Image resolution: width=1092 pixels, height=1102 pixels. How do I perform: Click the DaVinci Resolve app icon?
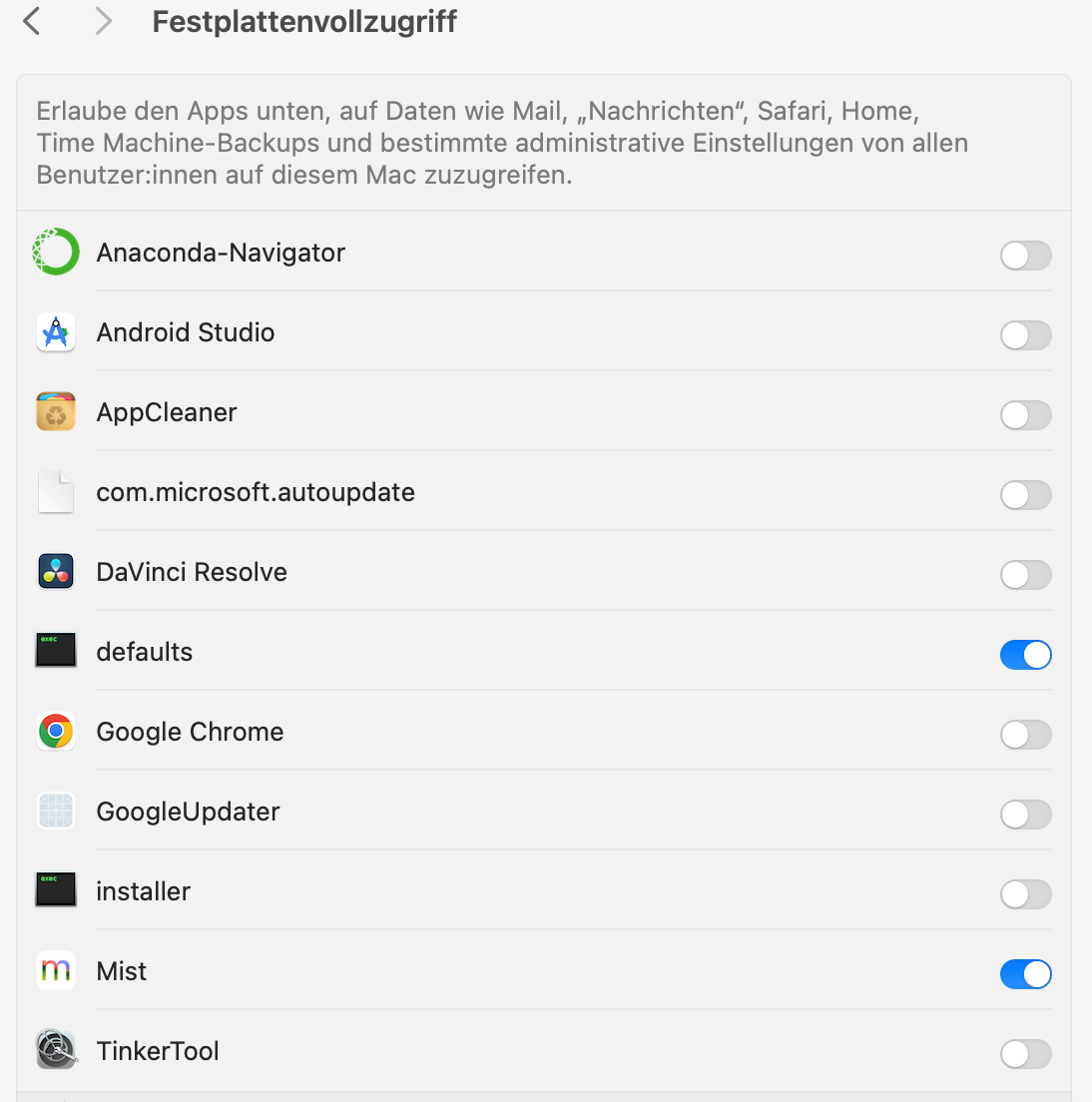(56, 571)
